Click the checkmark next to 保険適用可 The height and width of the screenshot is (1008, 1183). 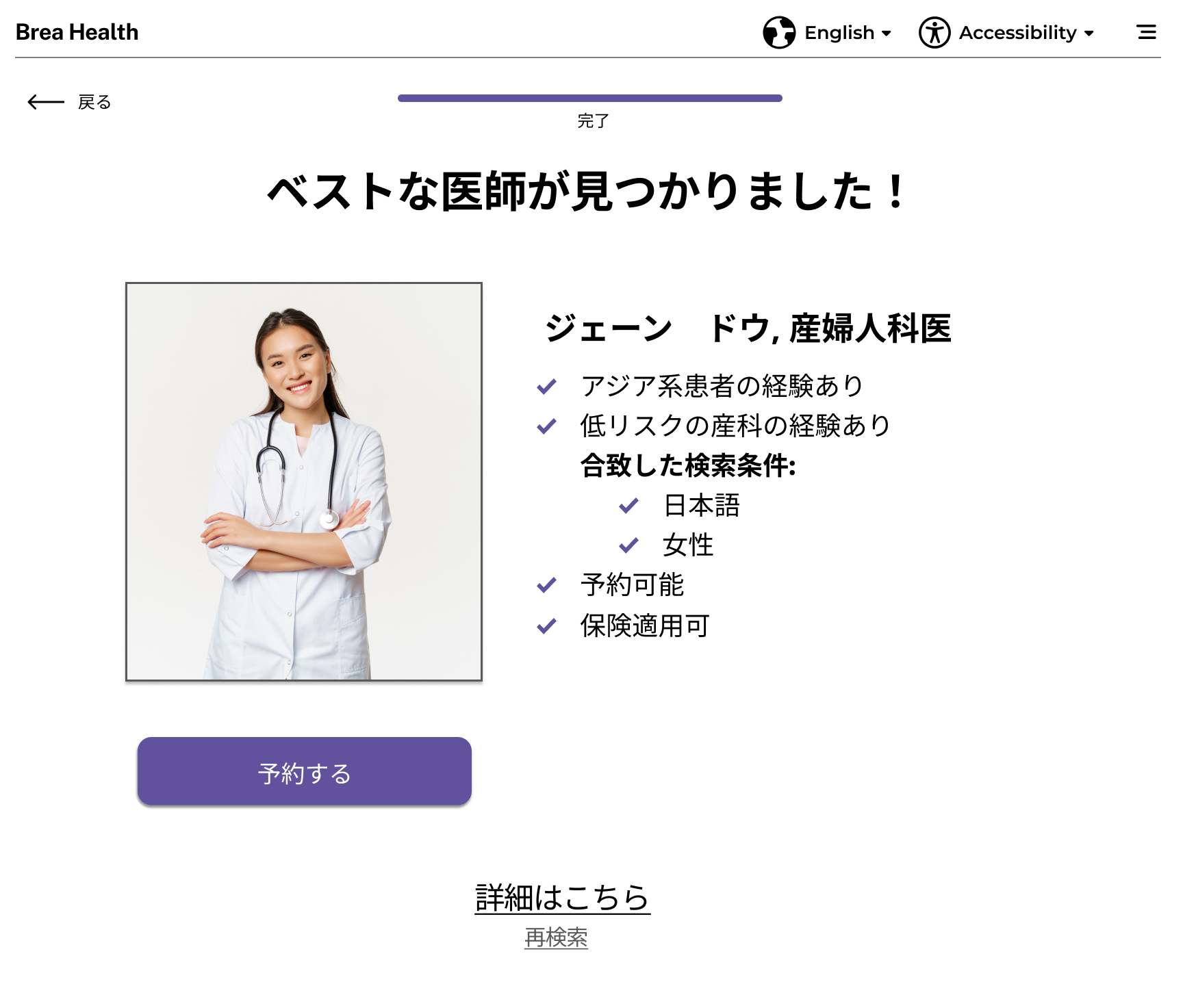(x=546, y=625)
